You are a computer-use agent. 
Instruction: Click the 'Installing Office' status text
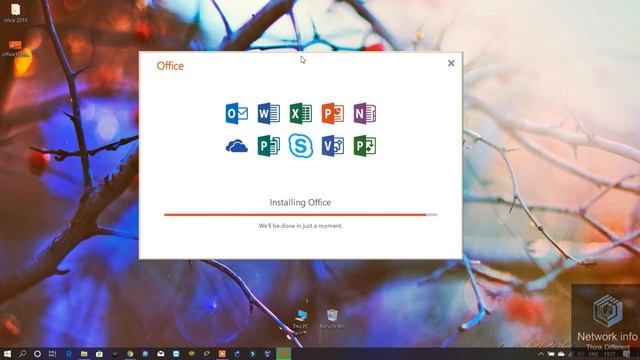coord(300,202)
